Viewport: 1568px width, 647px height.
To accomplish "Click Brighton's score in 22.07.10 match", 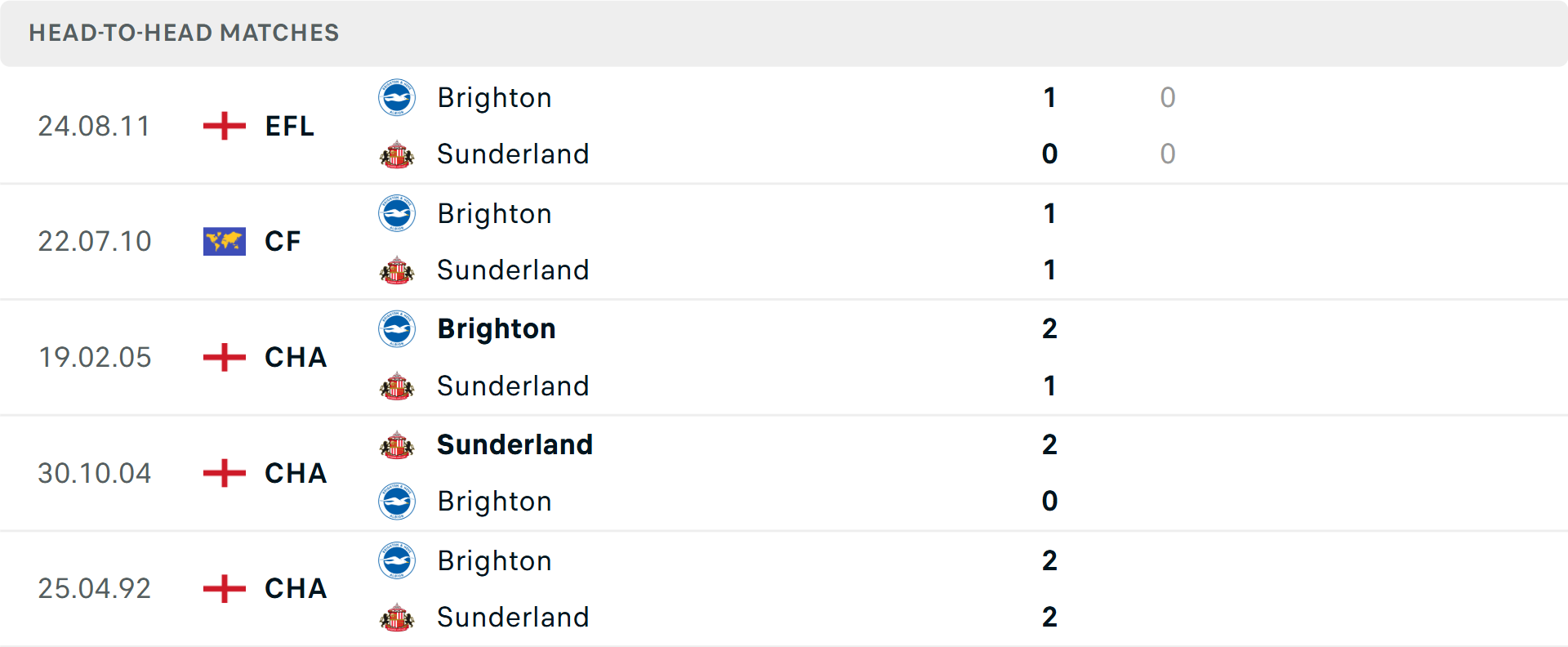I will (x=1049, y=214).
